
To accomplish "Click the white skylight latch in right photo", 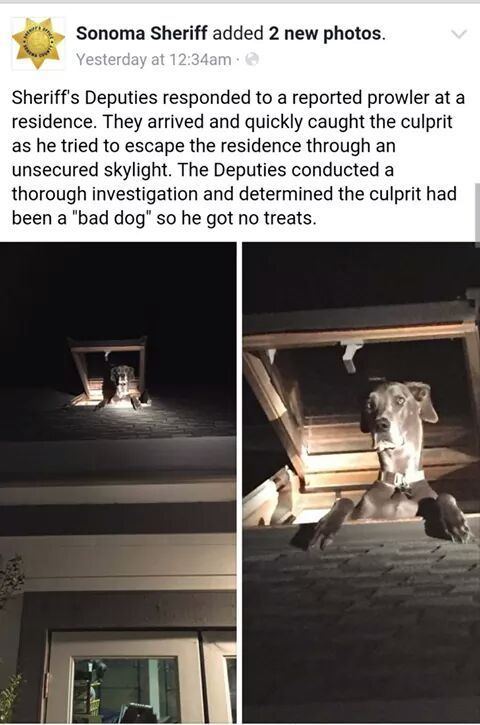I will coord(351,355).
